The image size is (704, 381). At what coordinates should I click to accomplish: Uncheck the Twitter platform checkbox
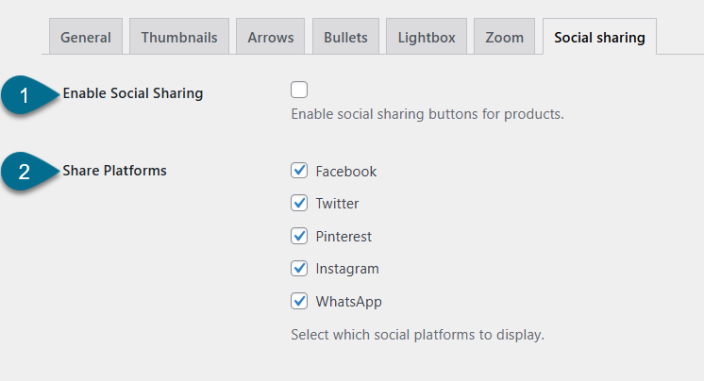[299, 203]
